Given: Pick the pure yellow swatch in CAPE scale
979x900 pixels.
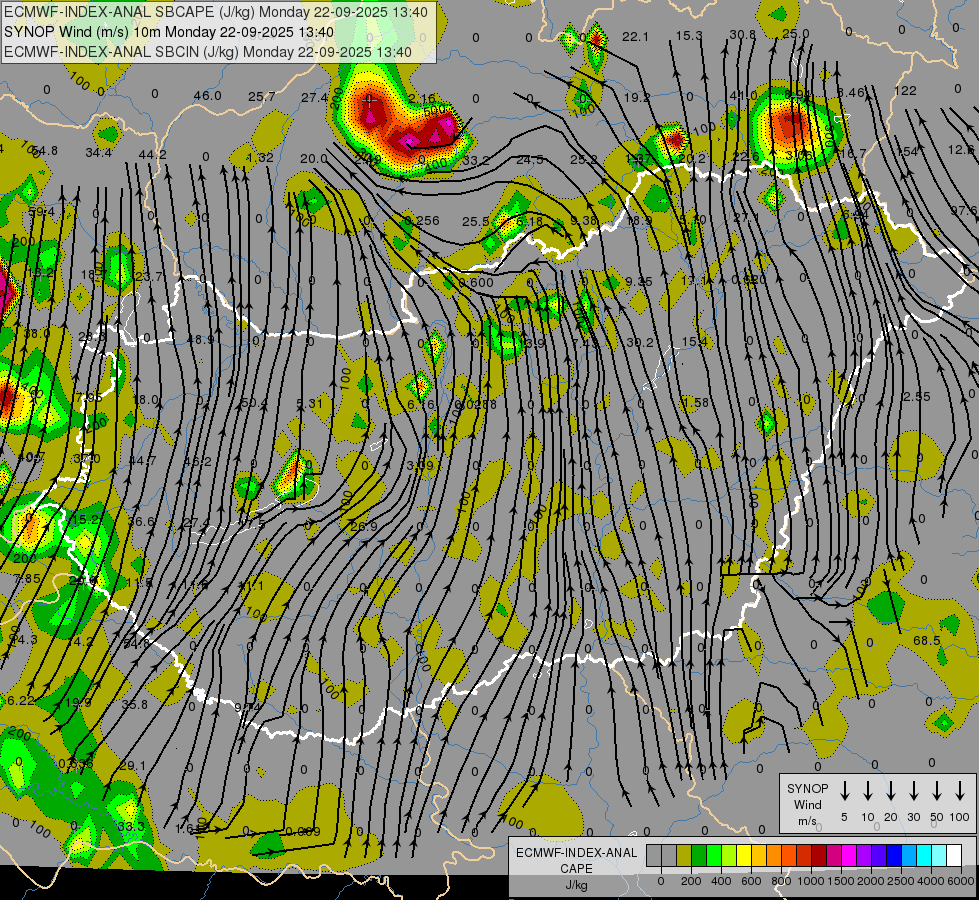Looking at the screenshot, I should [x=744, y=855].
